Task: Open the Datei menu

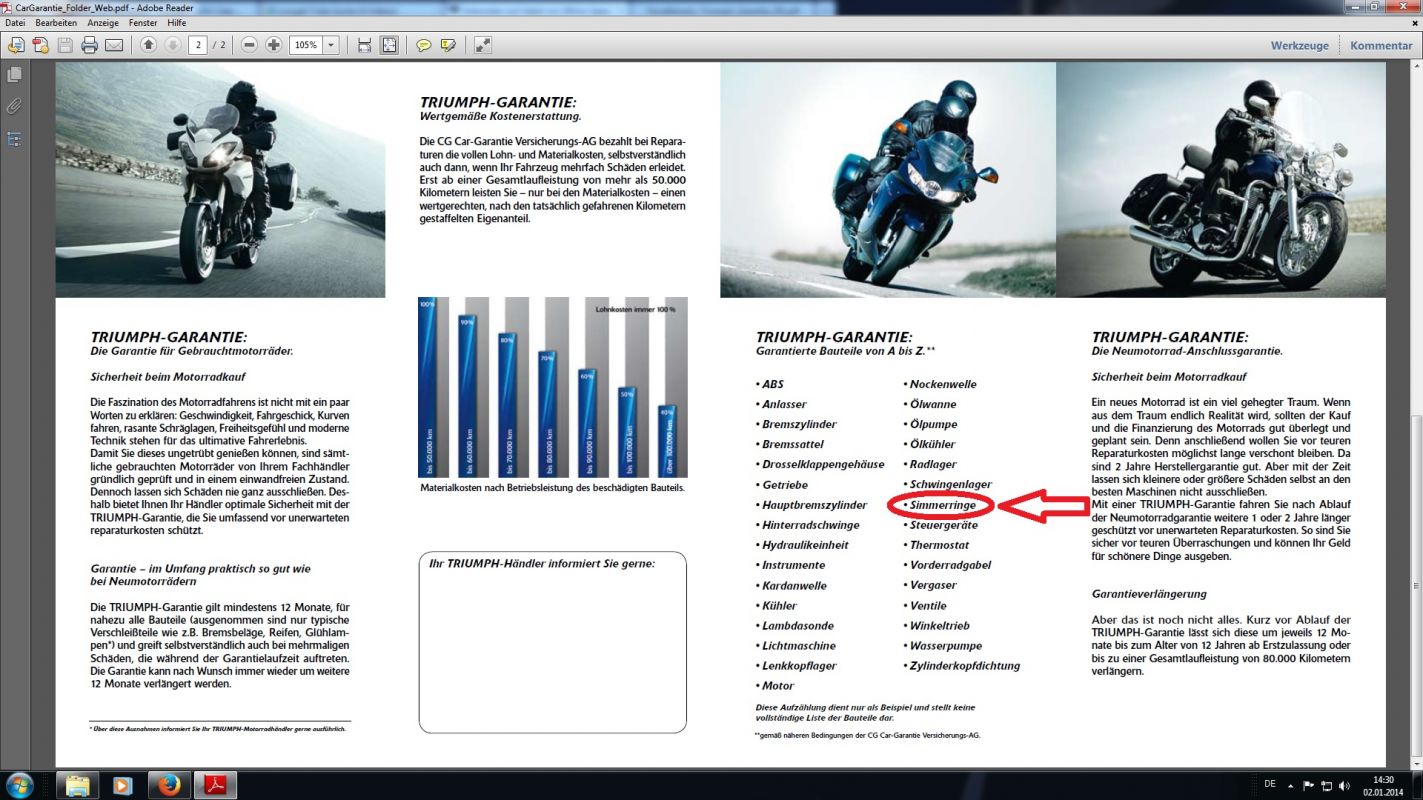Action: click(x=15, y=22)
